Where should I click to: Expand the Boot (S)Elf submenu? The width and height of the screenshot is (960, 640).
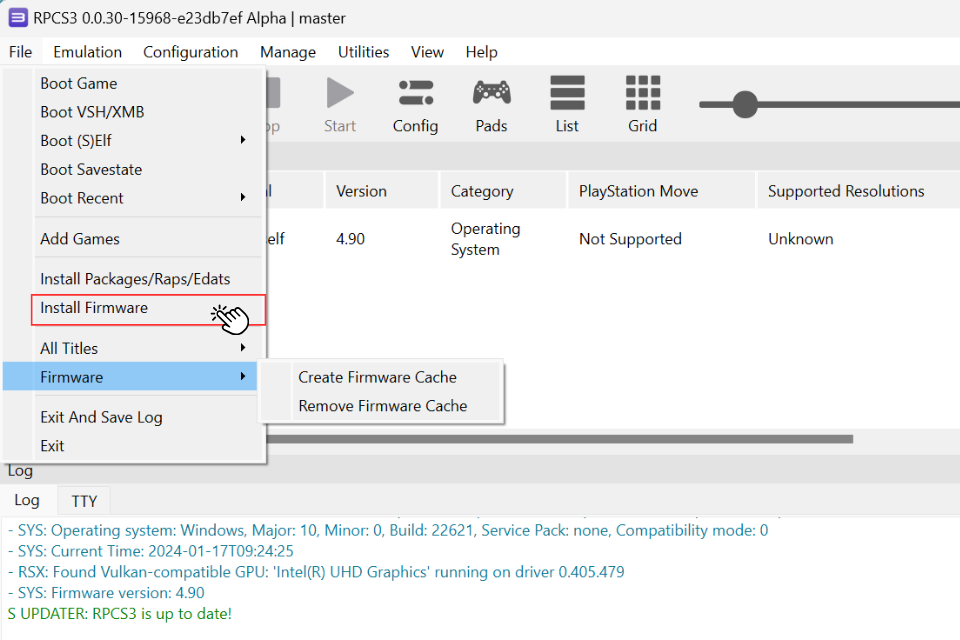[x=149, y=141]
